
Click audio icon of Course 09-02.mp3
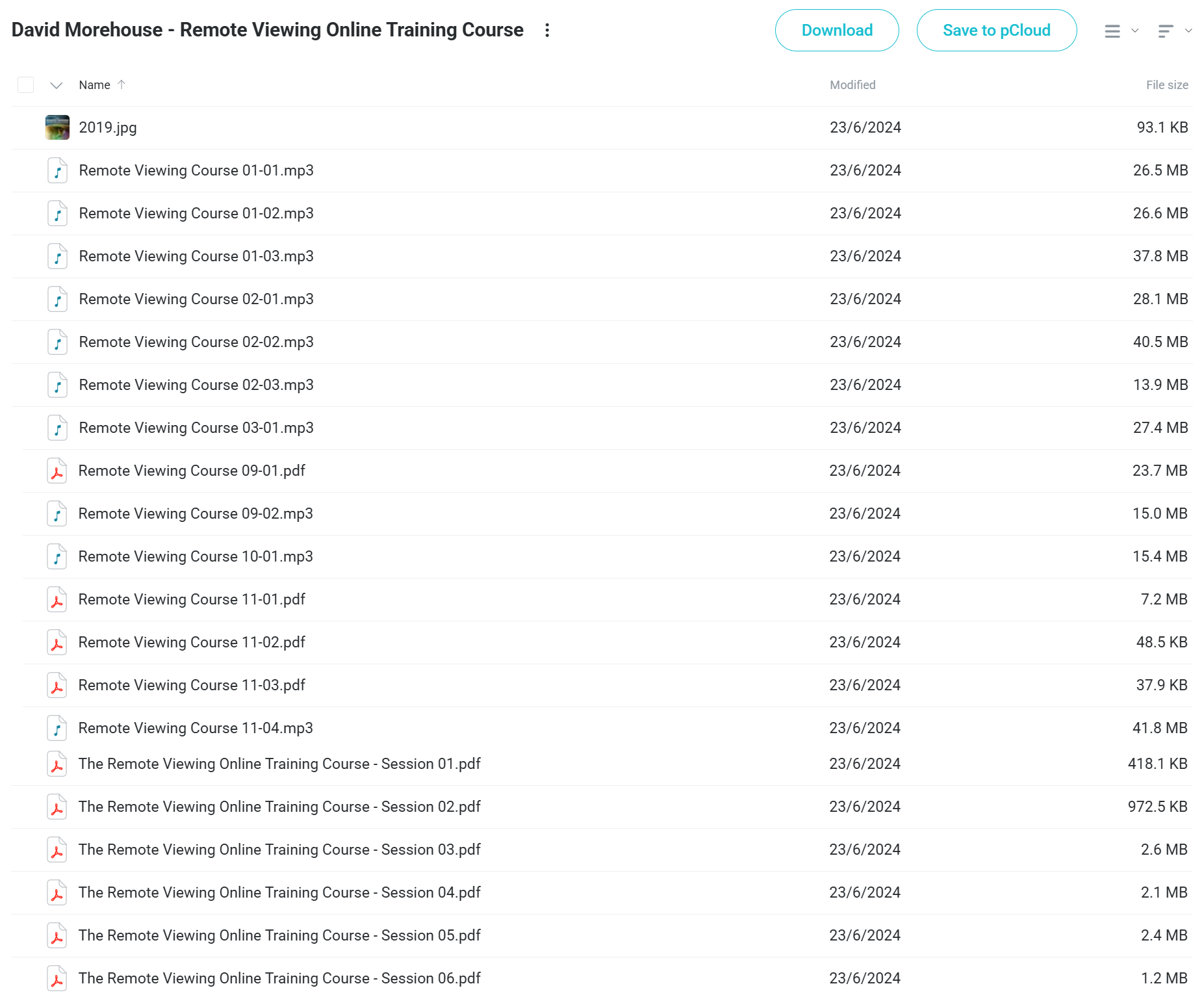(x=57, y=513)
